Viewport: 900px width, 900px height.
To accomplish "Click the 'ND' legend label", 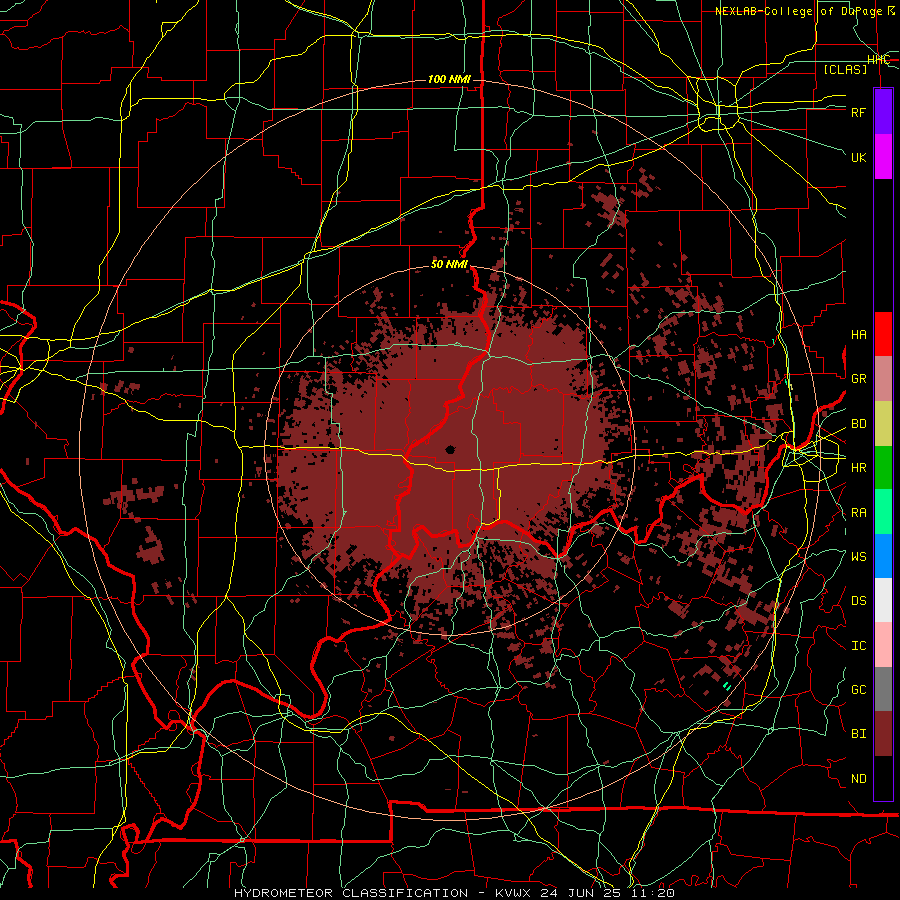I will click(859, 779).
